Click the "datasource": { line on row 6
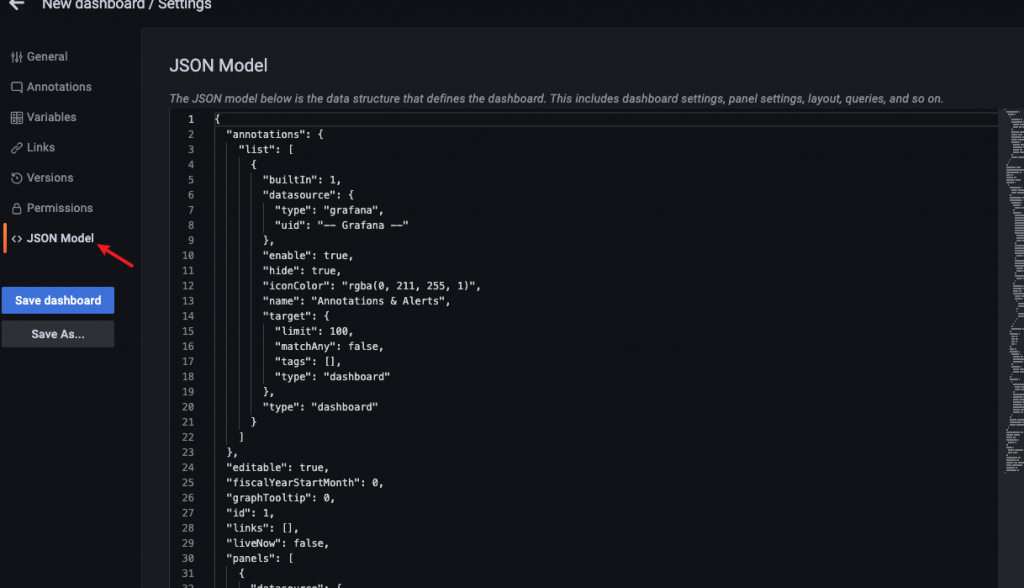 click(308, 195)
